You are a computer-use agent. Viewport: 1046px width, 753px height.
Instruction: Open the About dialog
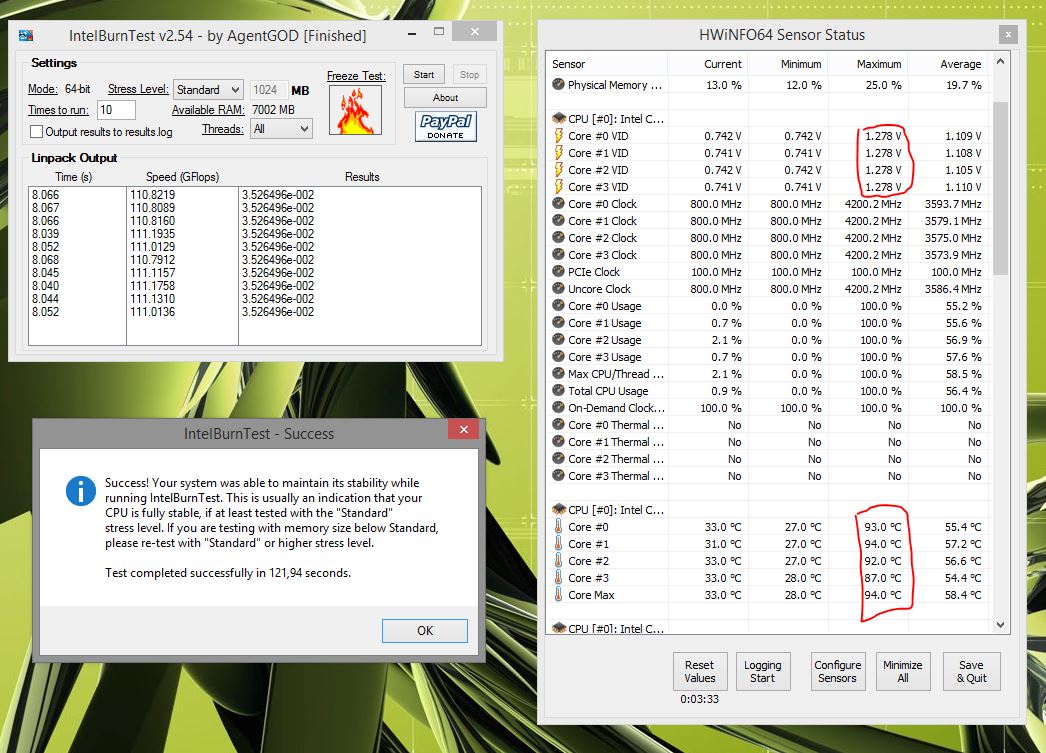(445, 97)
